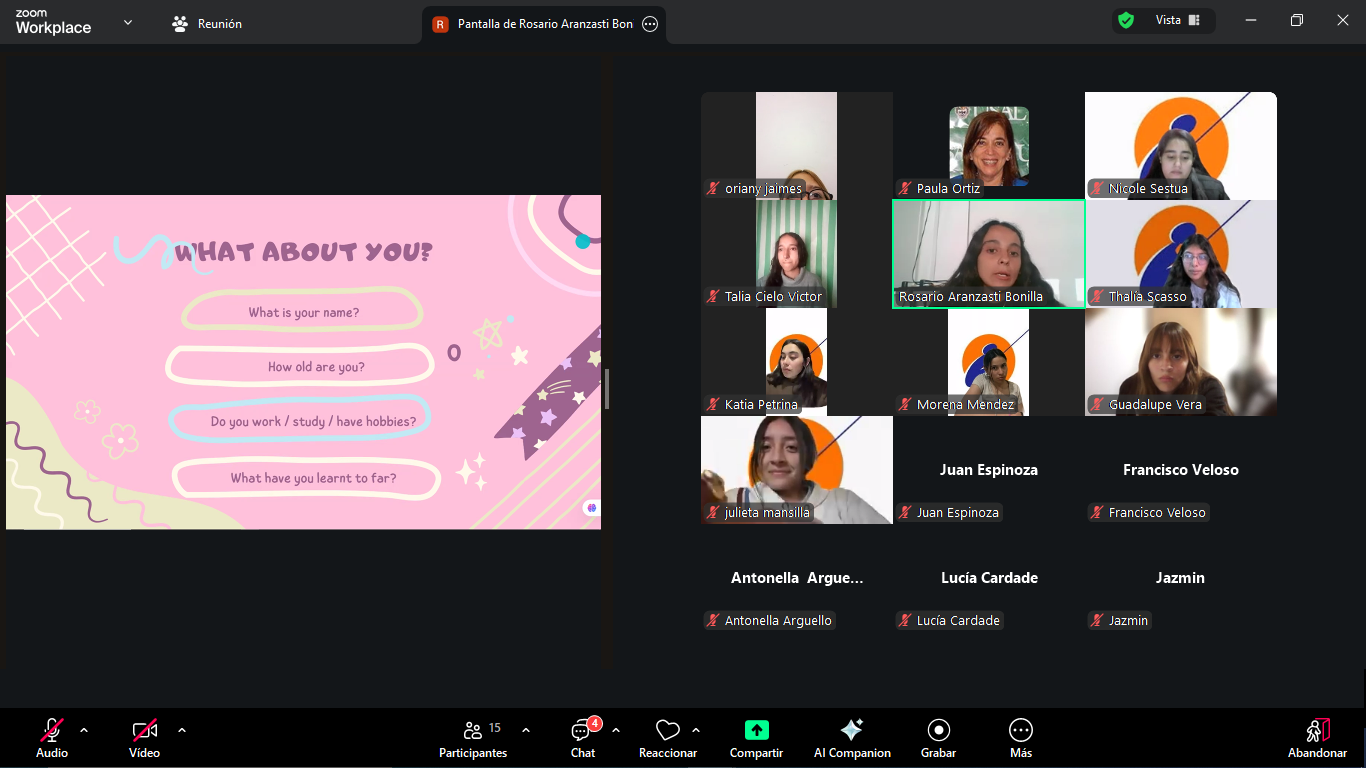Screen dimensions: 1366x768
Task: Open the Más options ellipsis icon
Action: point(1020,730)
